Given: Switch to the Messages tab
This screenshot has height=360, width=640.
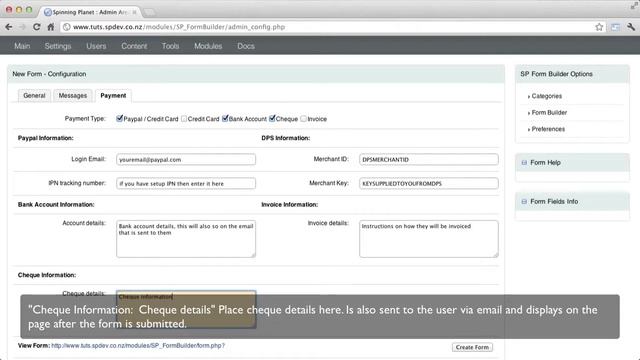Looking at the screenshot, I should [x=73, y=96].
